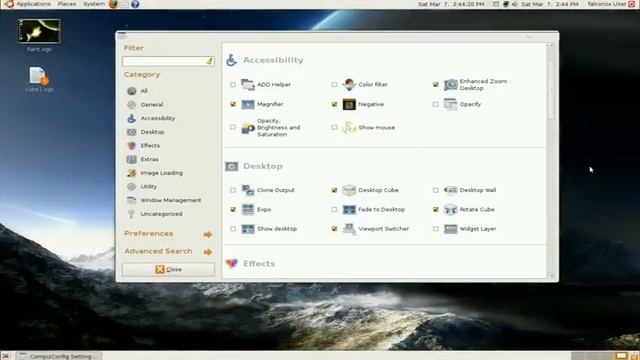Disable the Desktop Cube checkbox
Screen dimensions: 640x360
point(334,190)
